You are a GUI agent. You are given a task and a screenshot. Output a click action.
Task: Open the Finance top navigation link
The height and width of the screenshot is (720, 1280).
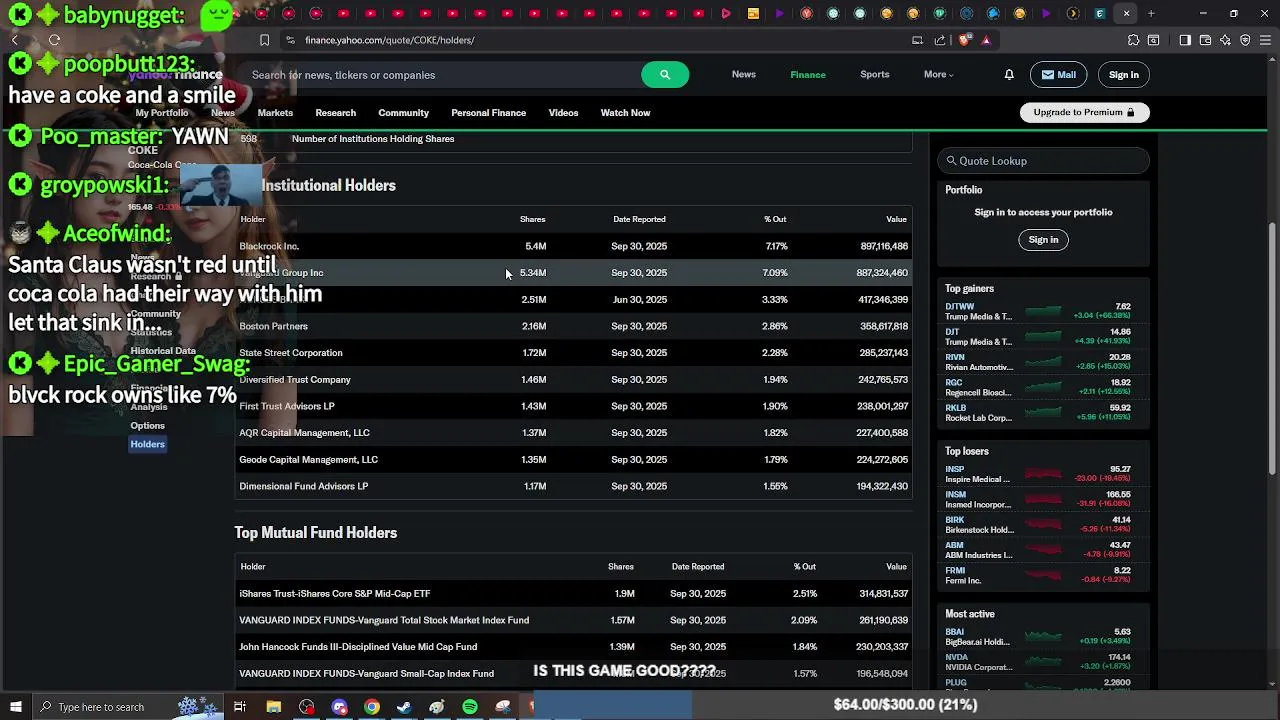pos(807,74)
